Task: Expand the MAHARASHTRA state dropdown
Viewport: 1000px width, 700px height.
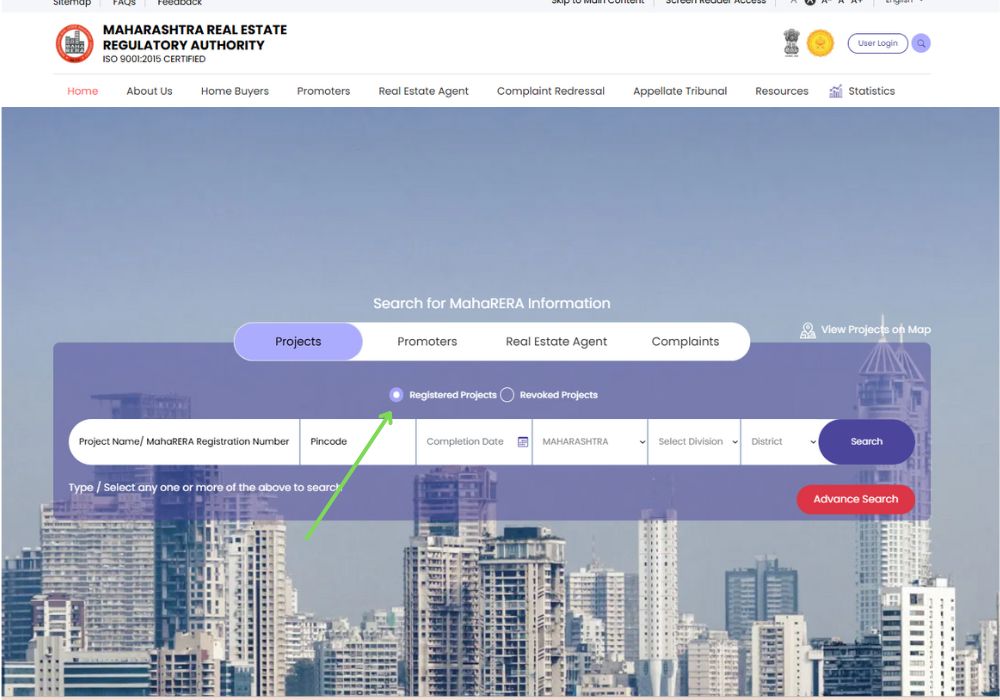Action: click(589, 442)
